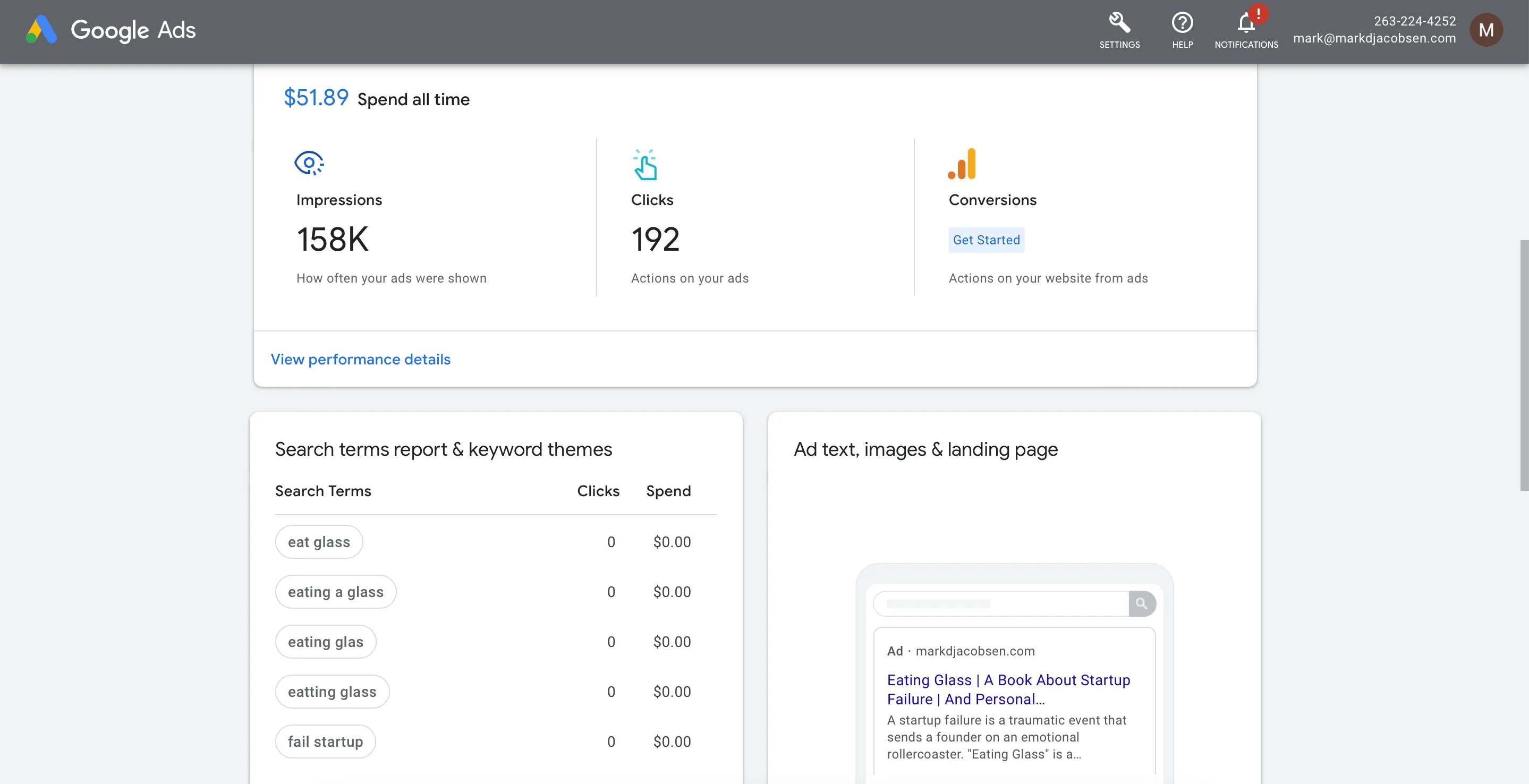Click the Google Ads logo
The width and height of the screenshot is (1529, 784).
pyautogui.click(x=111, y=30)
